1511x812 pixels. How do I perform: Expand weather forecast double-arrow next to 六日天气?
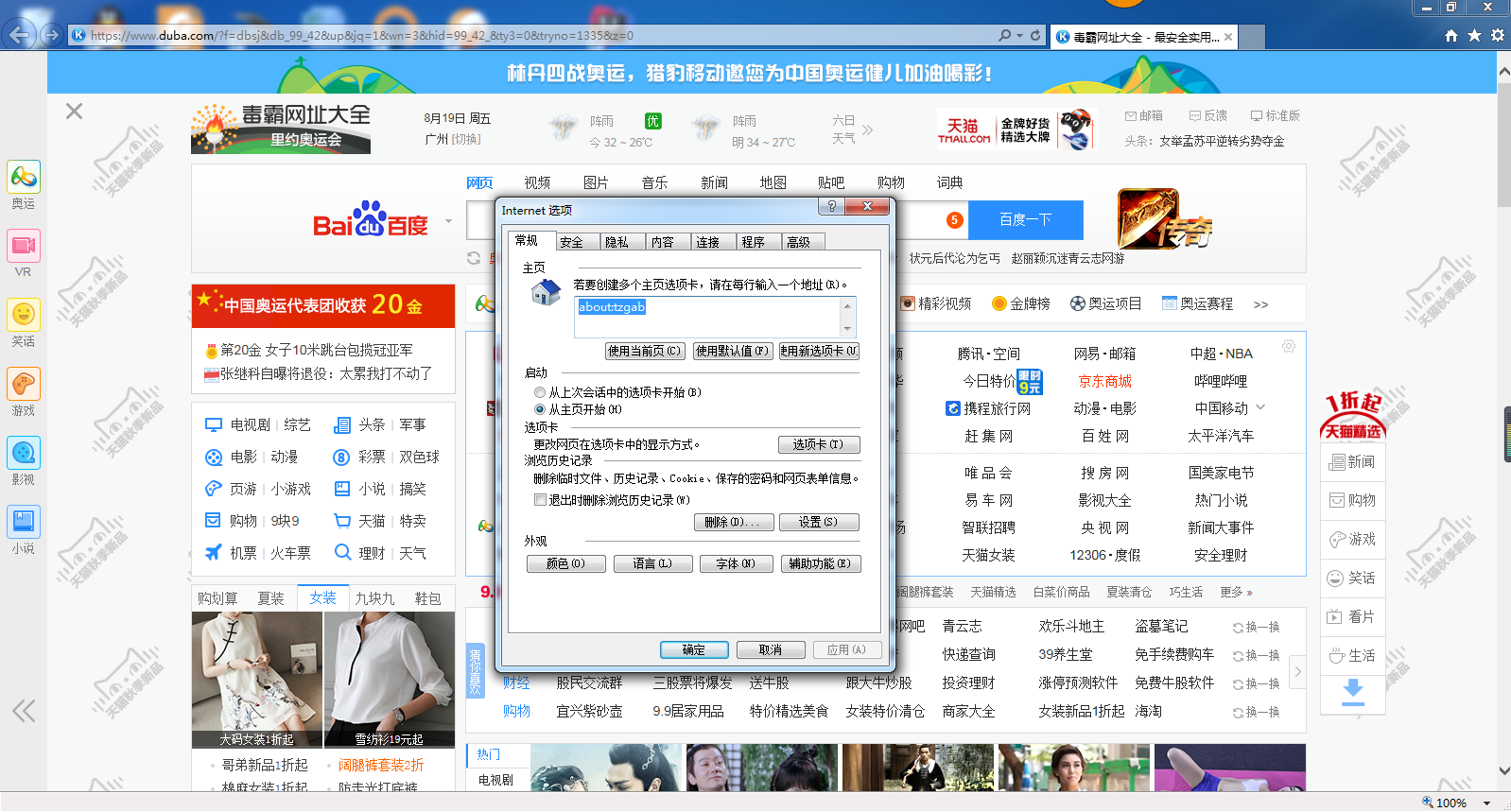pyautogui.click(x=867, y=130)
